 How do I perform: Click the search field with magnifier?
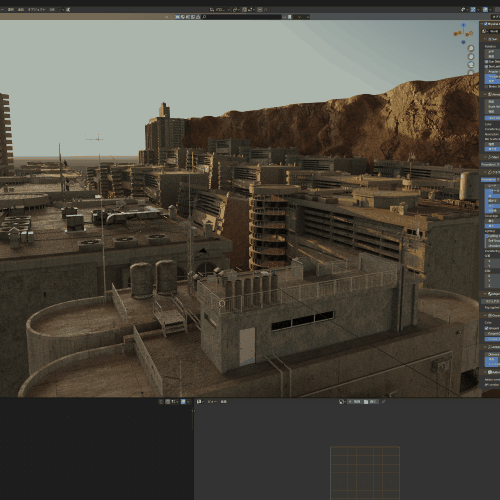click(x=241, y=17)
